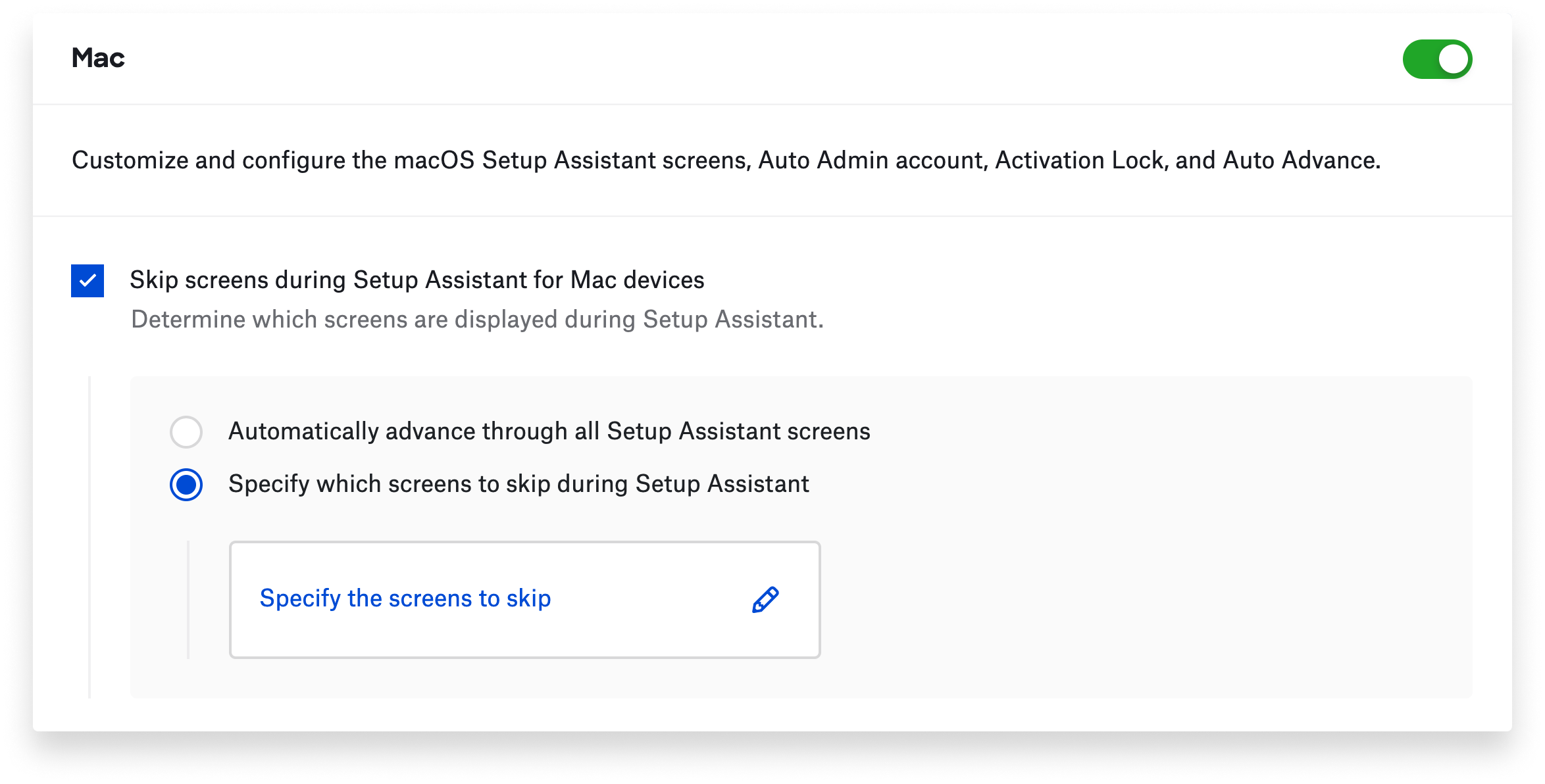Click the Determine which screens are displayed subtext

(x=477, y=320)
